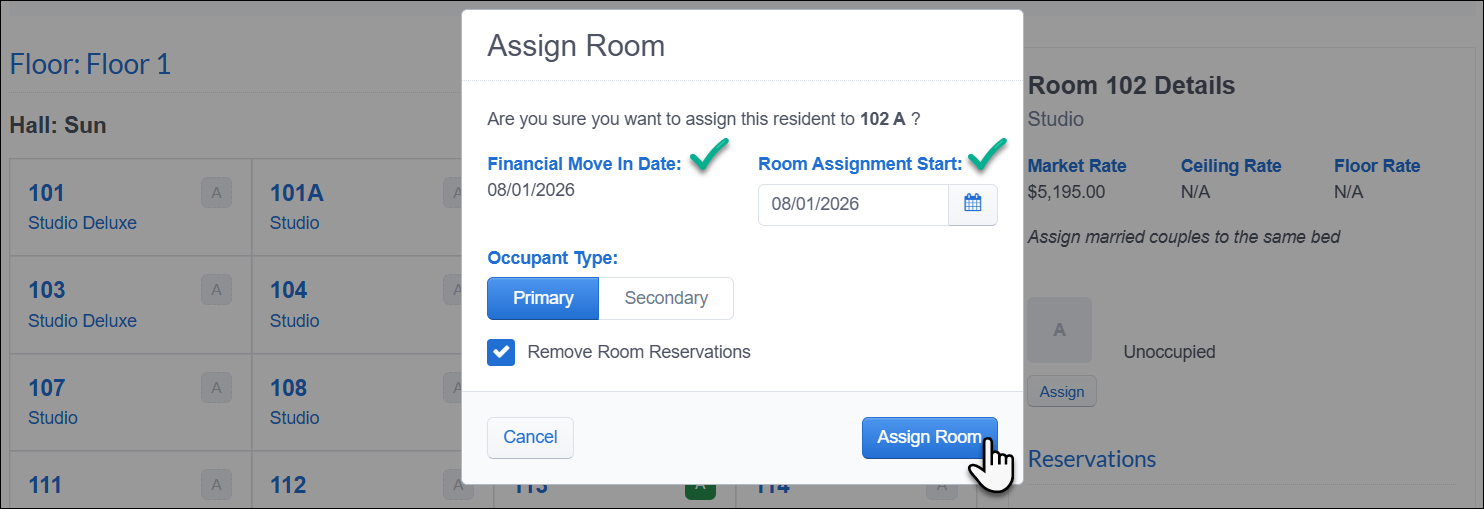
Task: Select Primary occupant type
Action: 543,298
